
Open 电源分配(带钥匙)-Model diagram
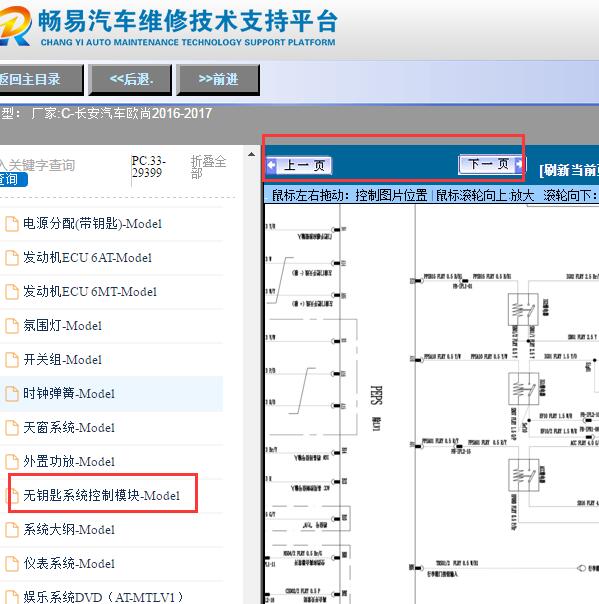[x=92, y=224]
